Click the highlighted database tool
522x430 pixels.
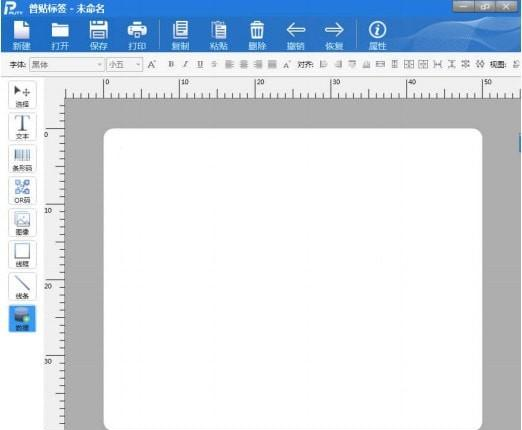point(22,319)
